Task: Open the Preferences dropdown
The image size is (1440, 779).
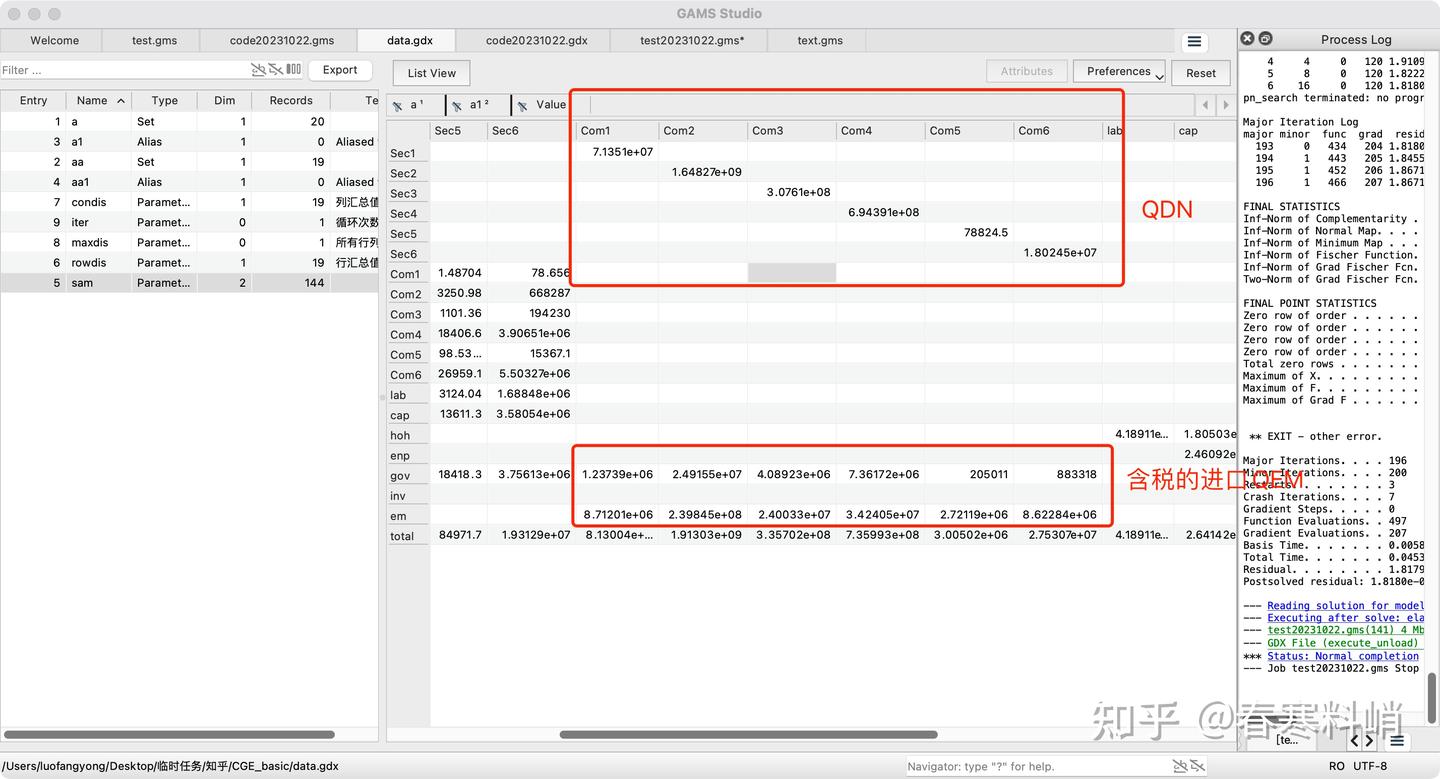Action: coord(1119,72)
